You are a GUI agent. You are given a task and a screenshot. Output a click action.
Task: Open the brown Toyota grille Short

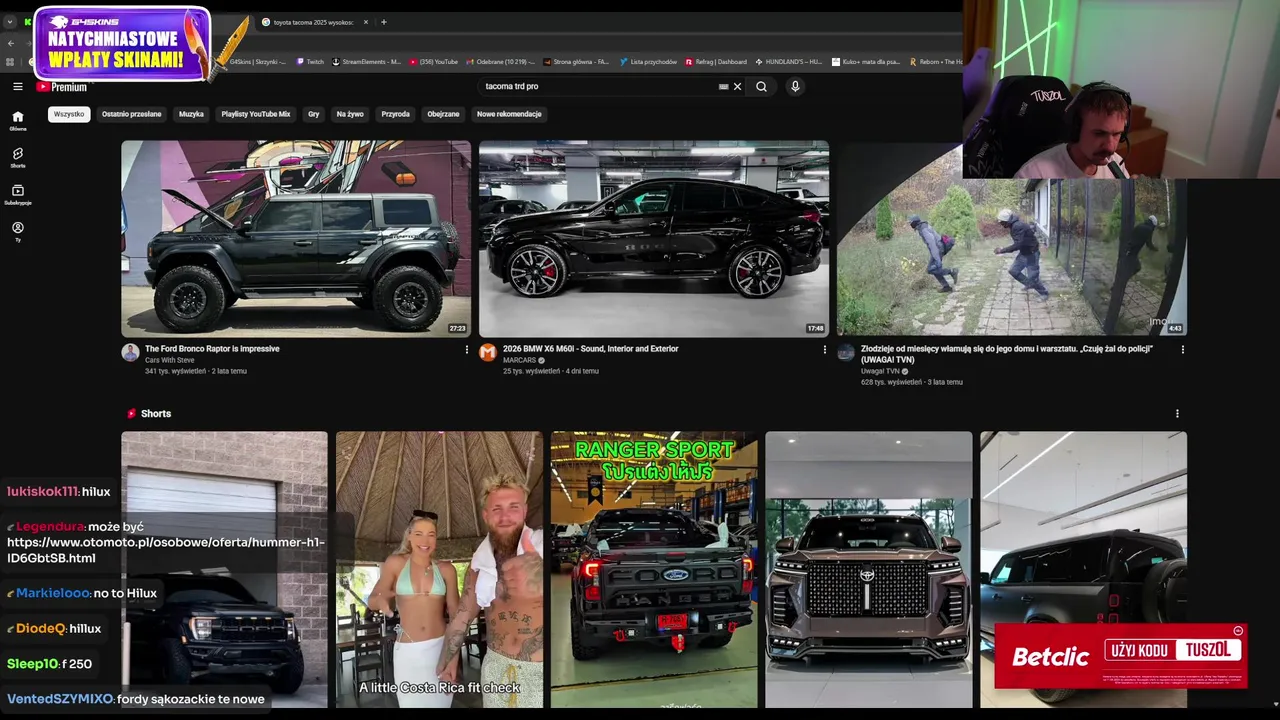point(869,570)
